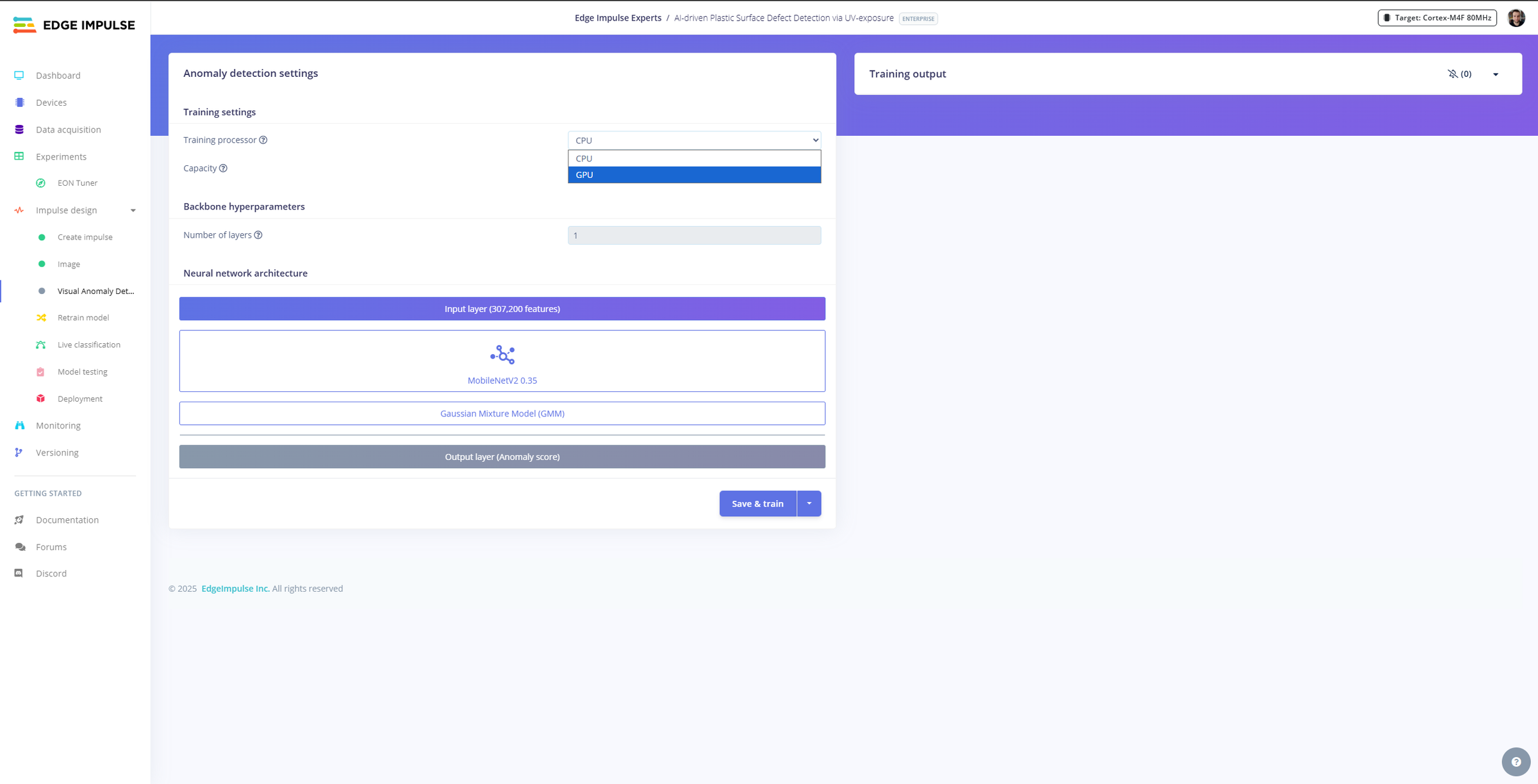Screen dimensions: 1538x784
Task: Click the Documentation rocket icon
Action: (x=19, y=520)
